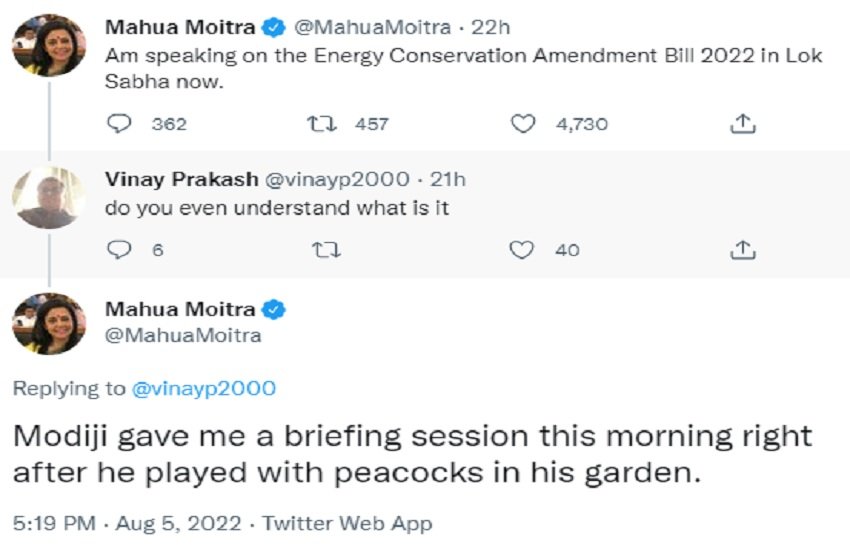Reply to Mahua Moitra's Energy Conservation tweet

click(120, 124)
